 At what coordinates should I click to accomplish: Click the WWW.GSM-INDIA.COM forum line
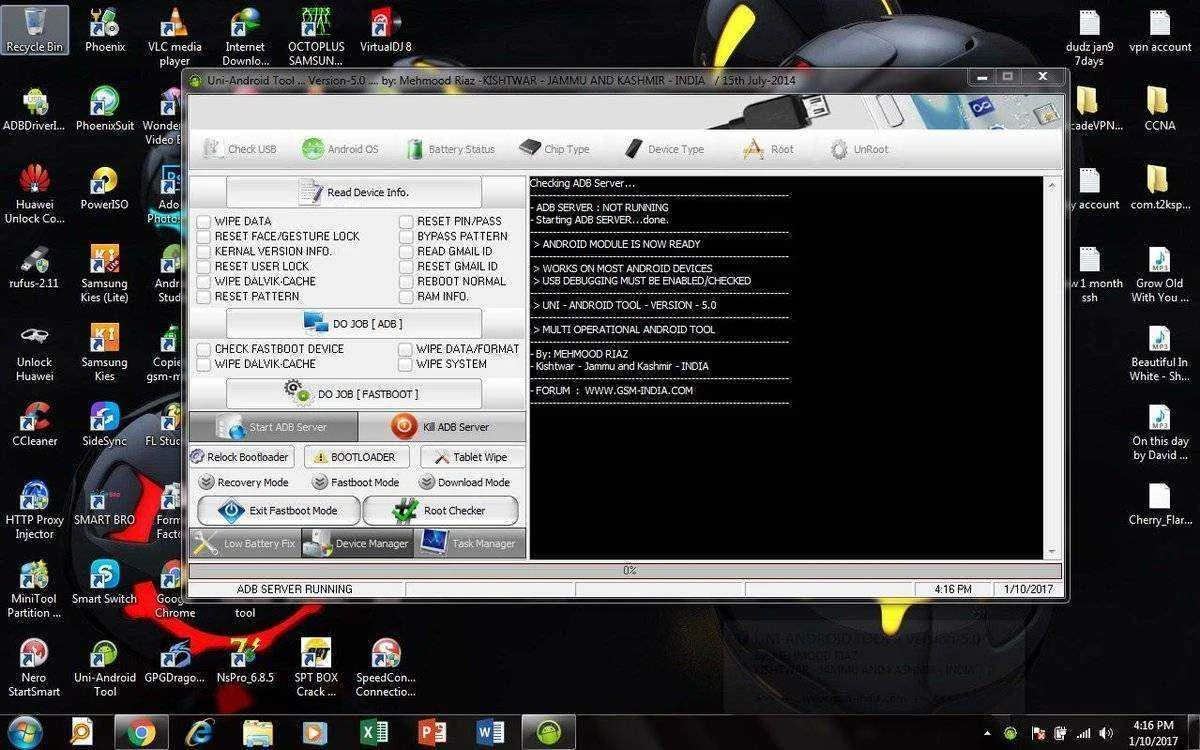coord(614,390)
